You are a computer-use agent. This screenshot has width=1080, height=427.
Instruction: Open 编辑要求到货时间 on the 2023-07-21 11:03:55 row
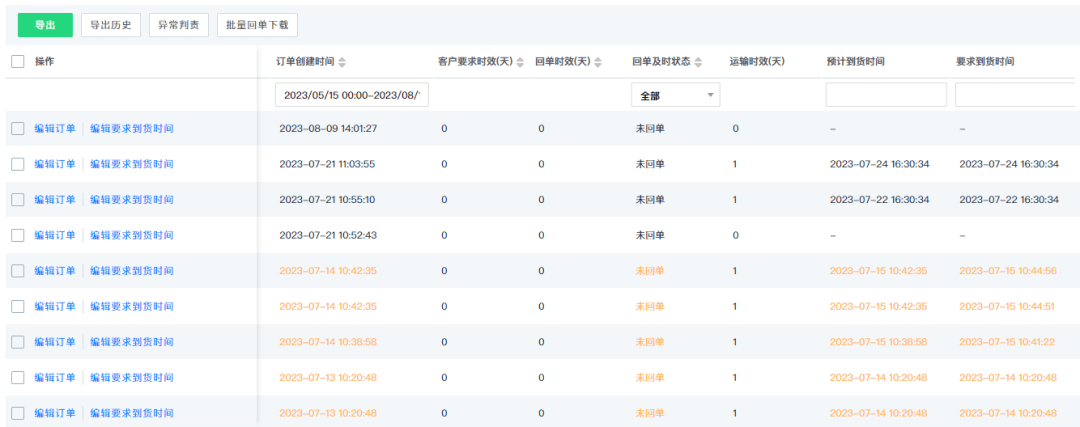(x=132, y=164)
